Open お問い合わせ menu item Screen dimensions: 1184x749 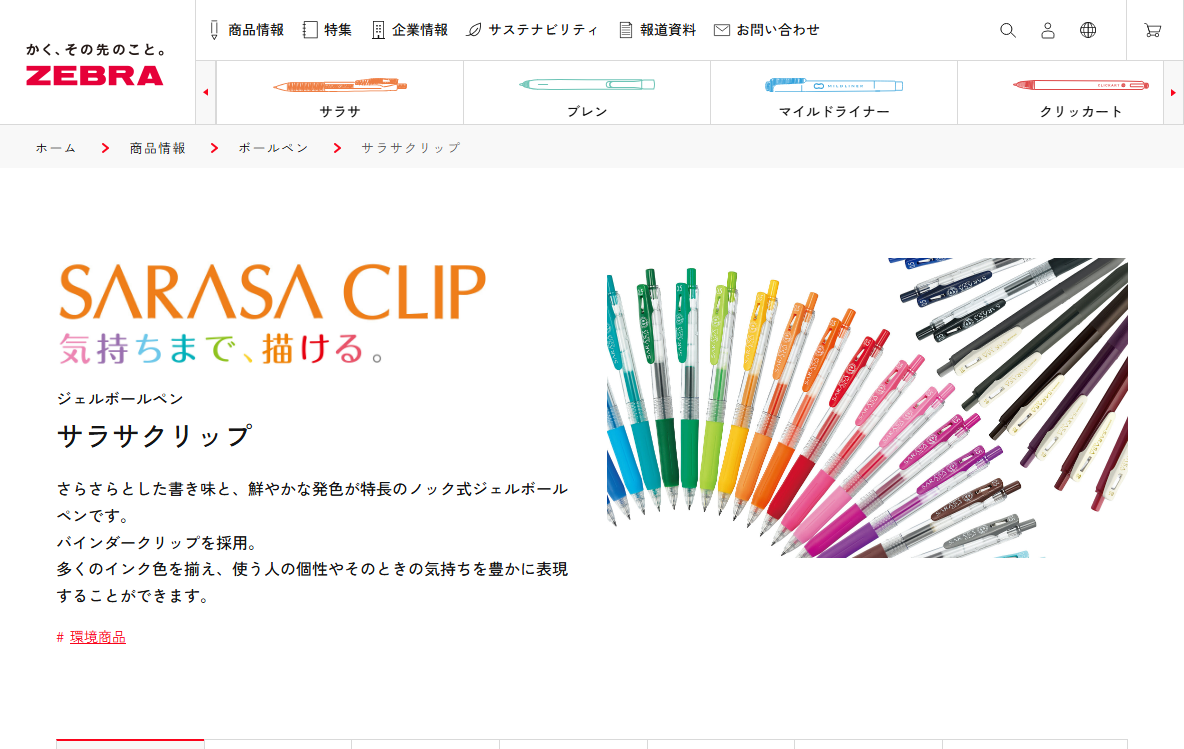pyautogui.click(x=778, y=30)
